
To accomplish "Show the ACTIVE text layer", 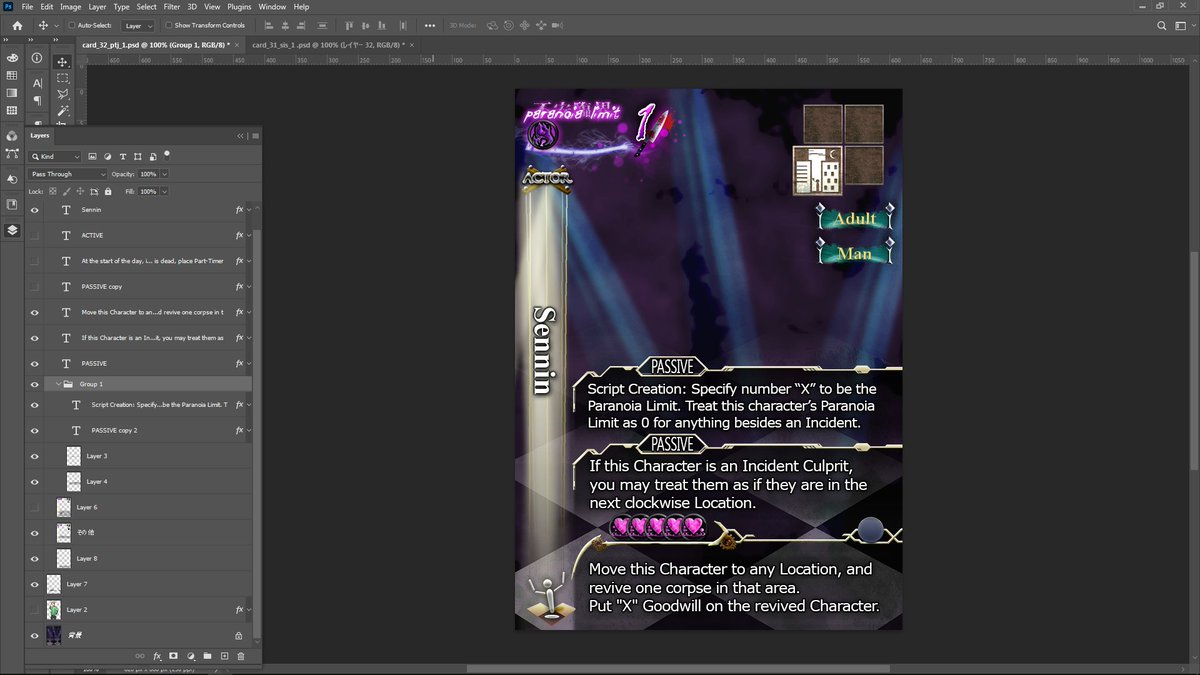I will point(35,235).
